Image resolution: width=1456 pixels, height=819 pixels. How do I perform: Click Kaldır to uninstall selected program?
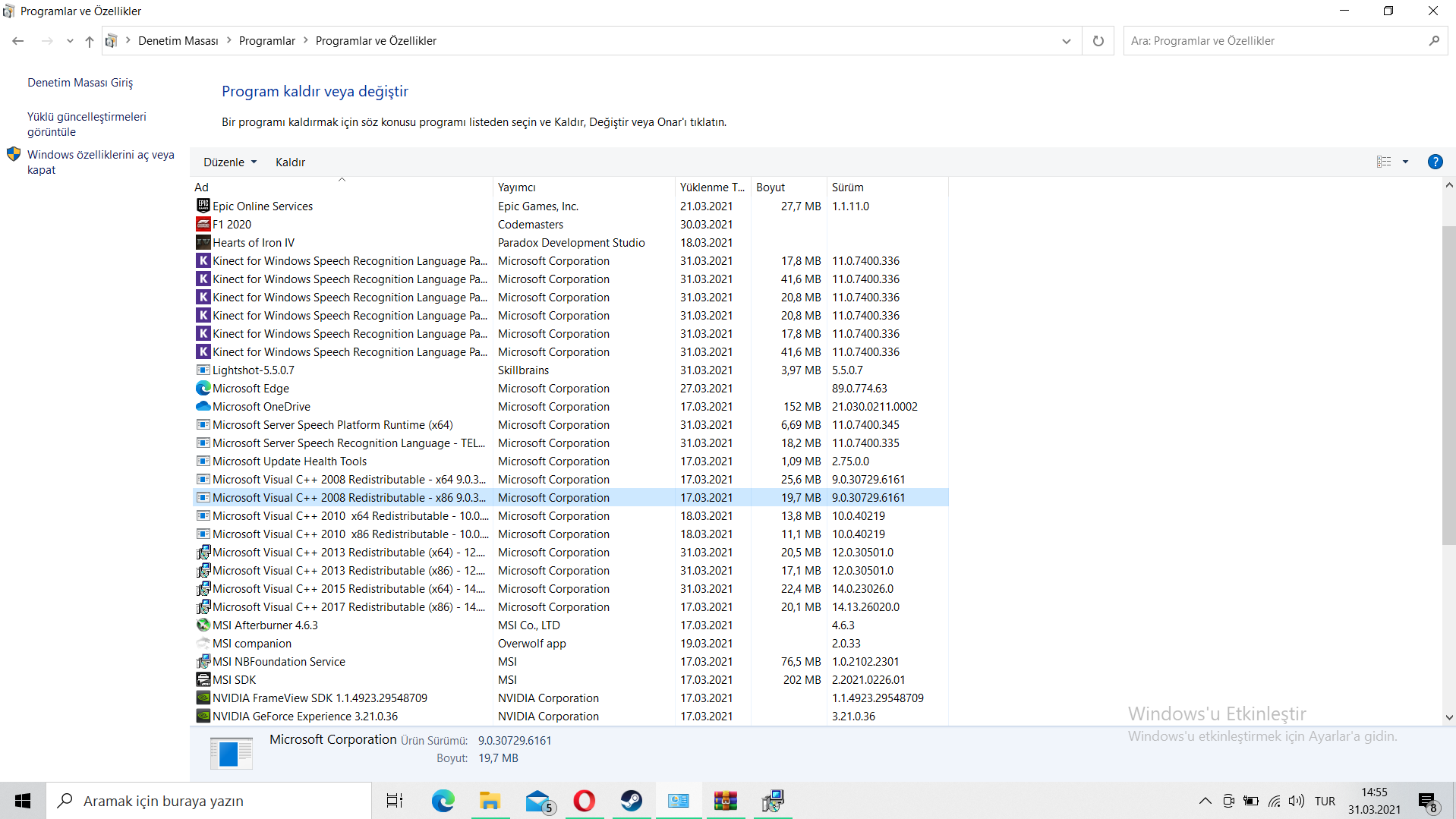click(x=290, y=162)
